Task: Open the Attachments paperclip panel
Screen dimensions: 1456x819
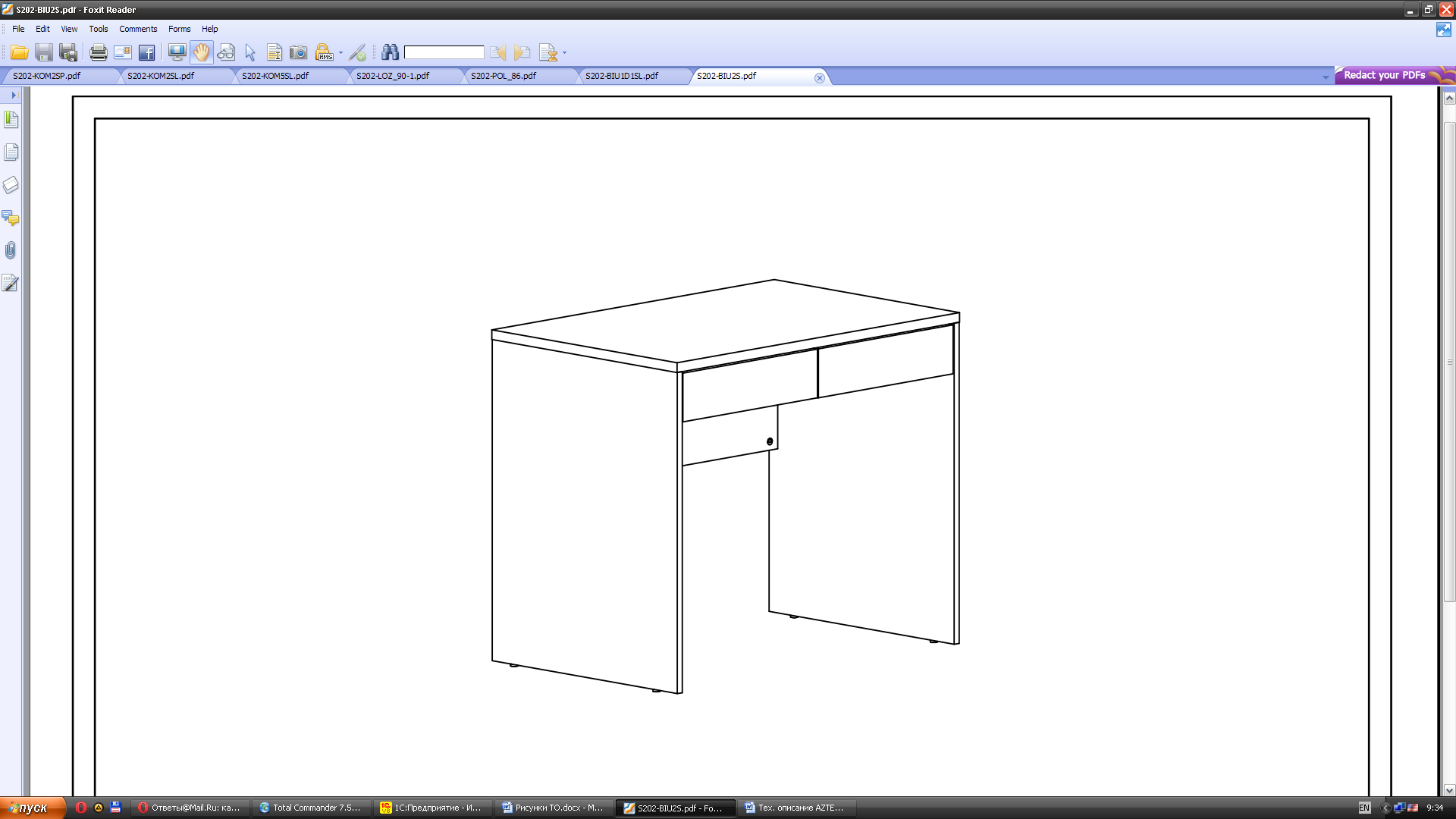Action: click(11, 250)
